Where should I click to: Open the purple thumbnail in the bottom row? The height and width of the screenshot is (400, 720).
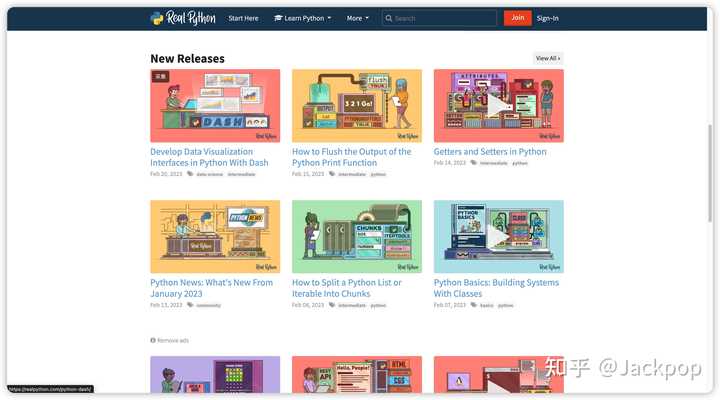pos(215,374)
